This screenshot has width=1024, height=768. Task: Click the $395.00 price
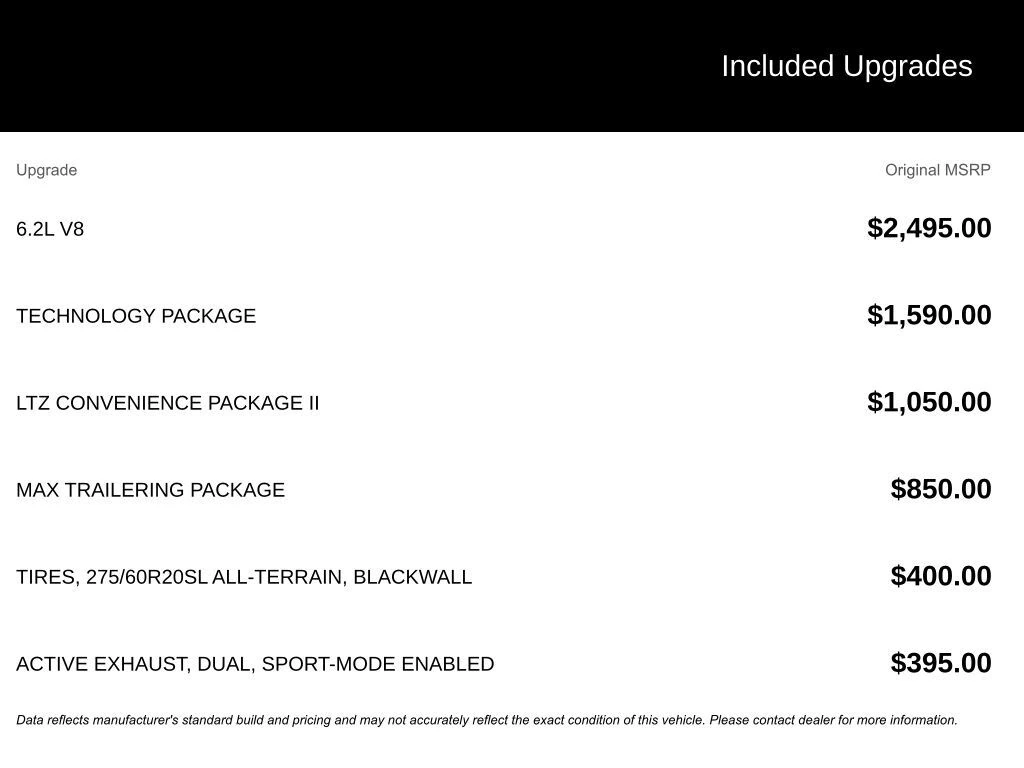tap(941, 663)
